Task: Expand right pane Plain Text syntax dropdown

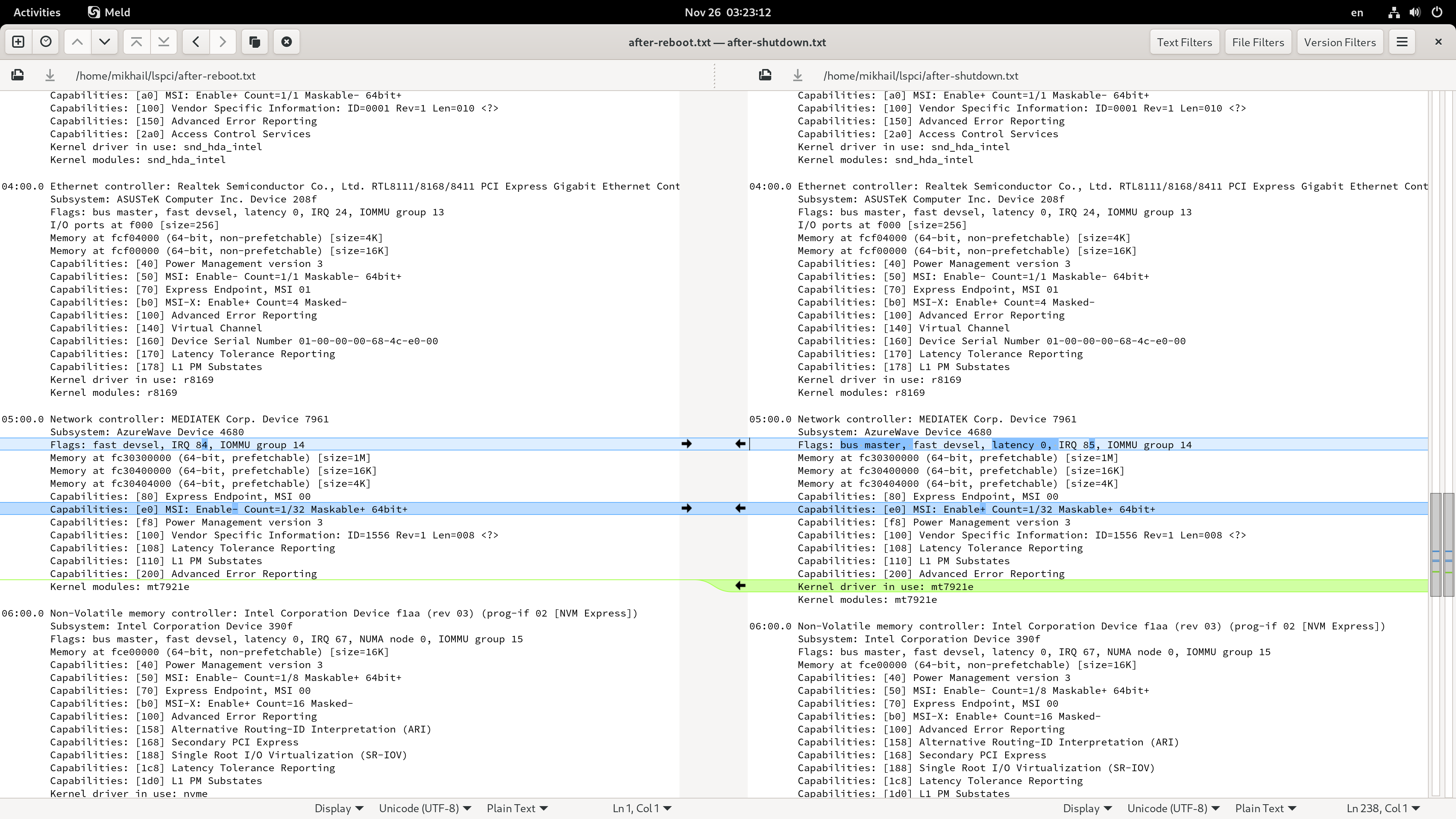Action: 1266,808
